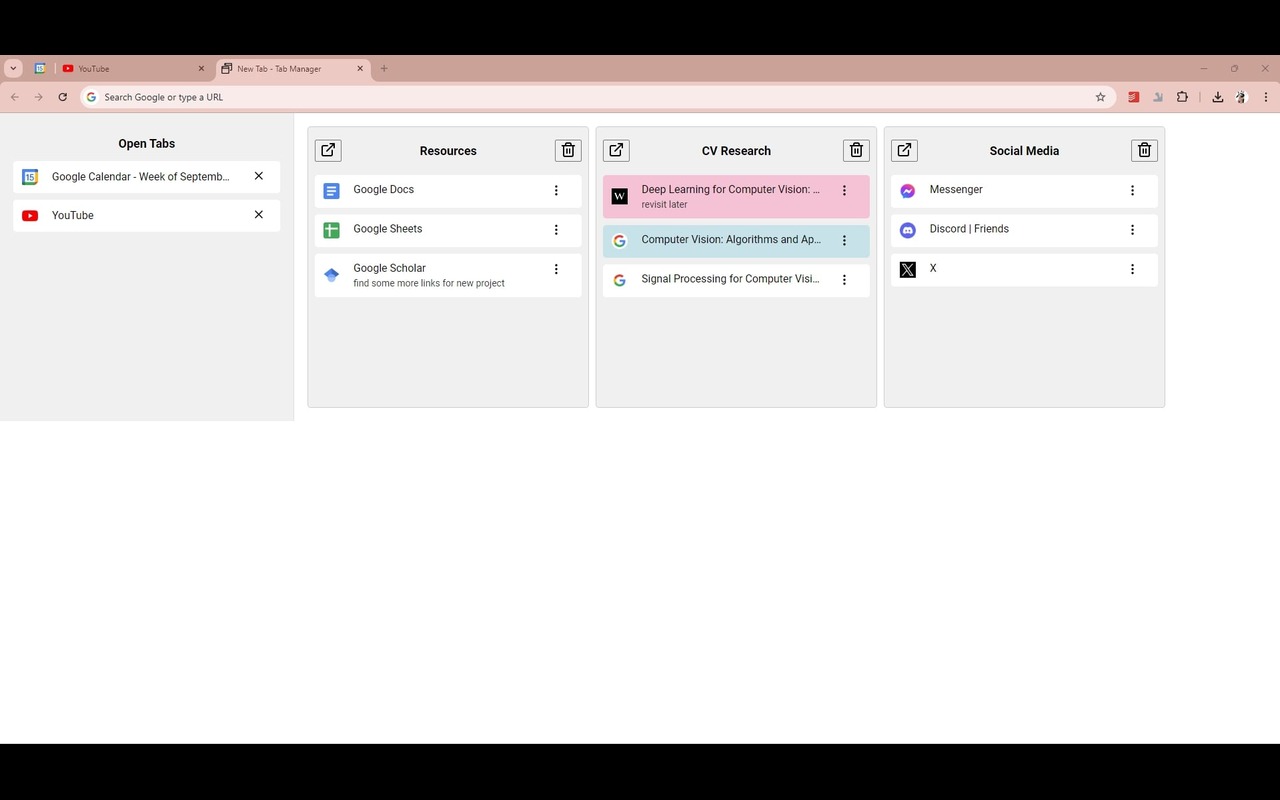Close the YouTube open tab entry
Image resolution: width=1280 pixels, height=800 pixels.
click(259, 215)
